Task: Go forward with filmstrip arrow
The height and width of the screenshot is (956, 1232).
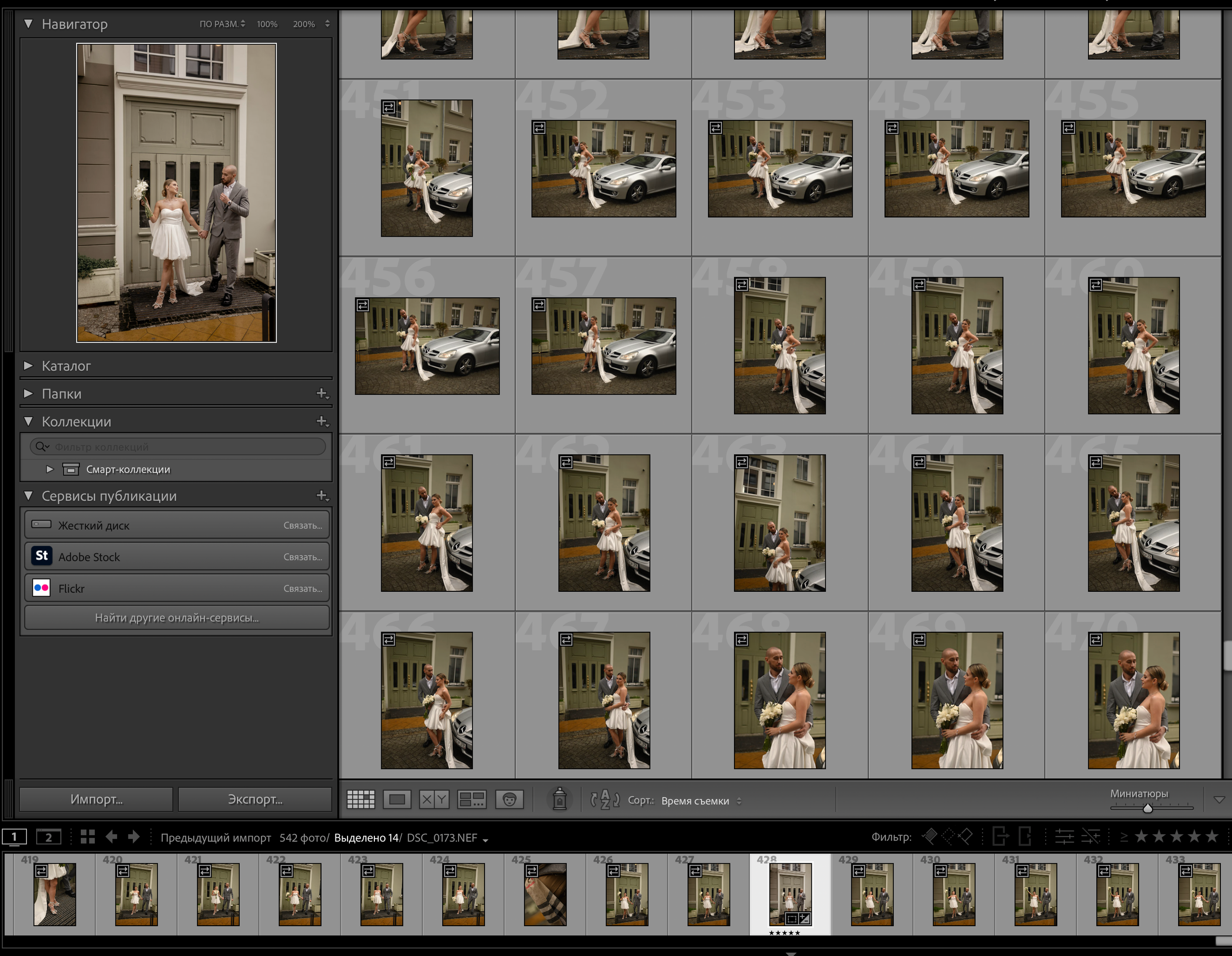Action: point(134,837)
